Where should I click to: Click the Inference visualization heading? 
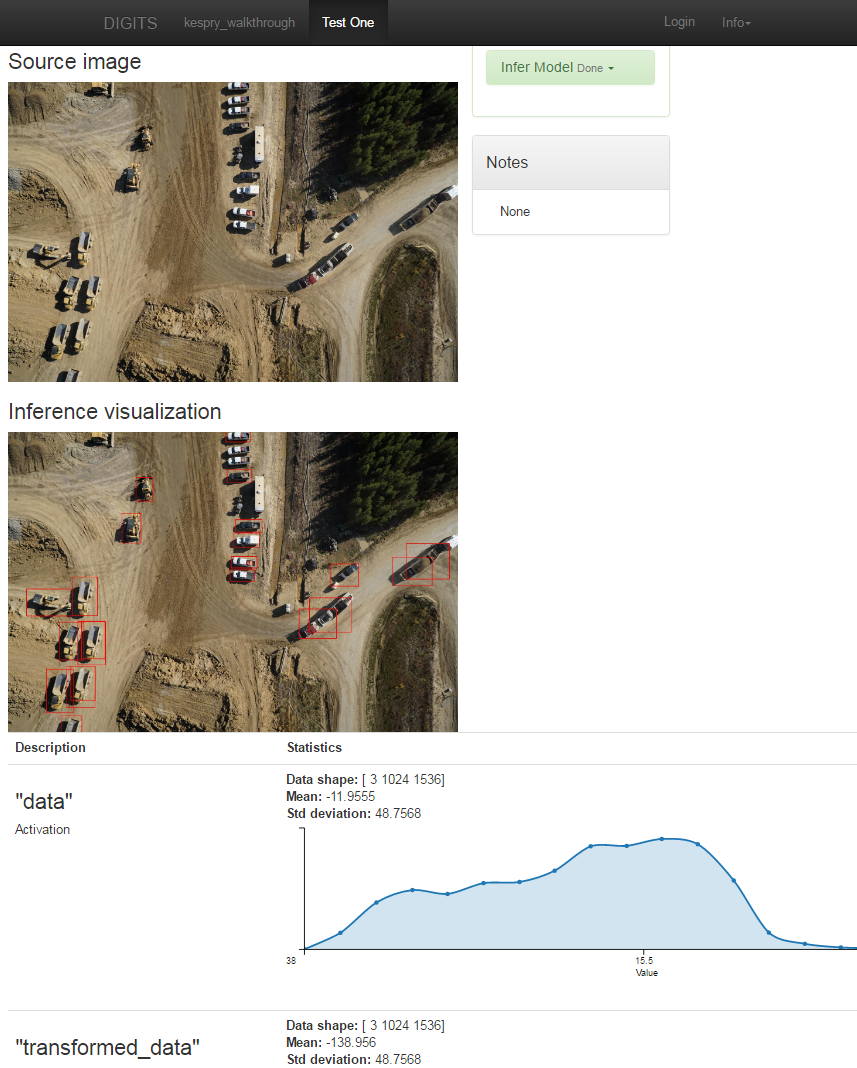115,412
